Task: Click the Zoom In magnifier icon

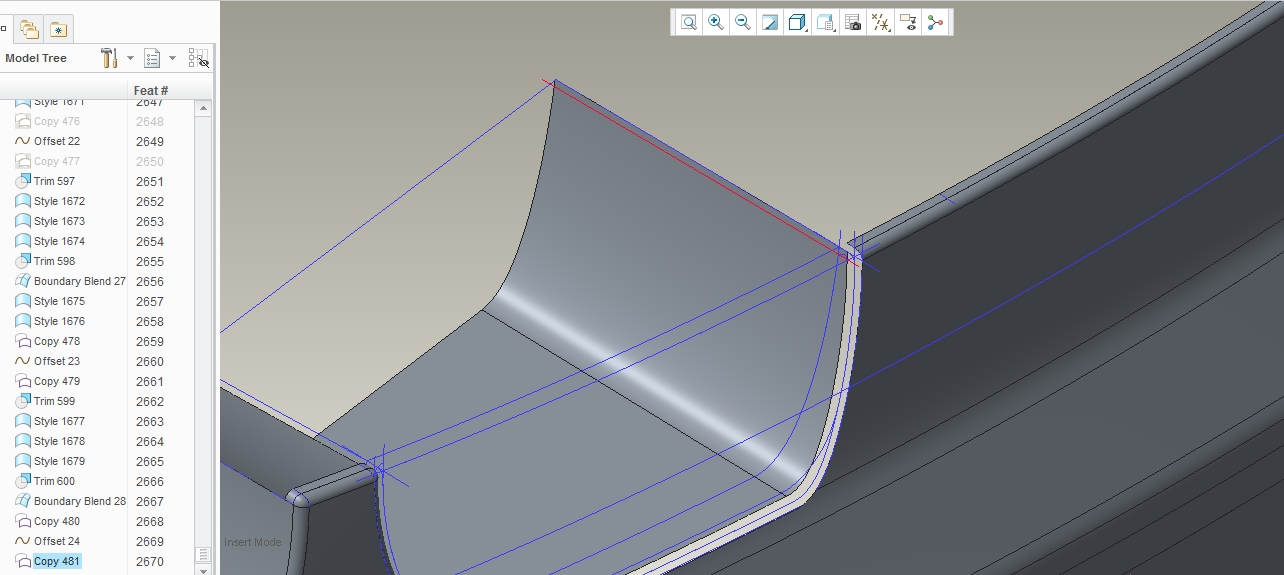Action: [716, 23]
